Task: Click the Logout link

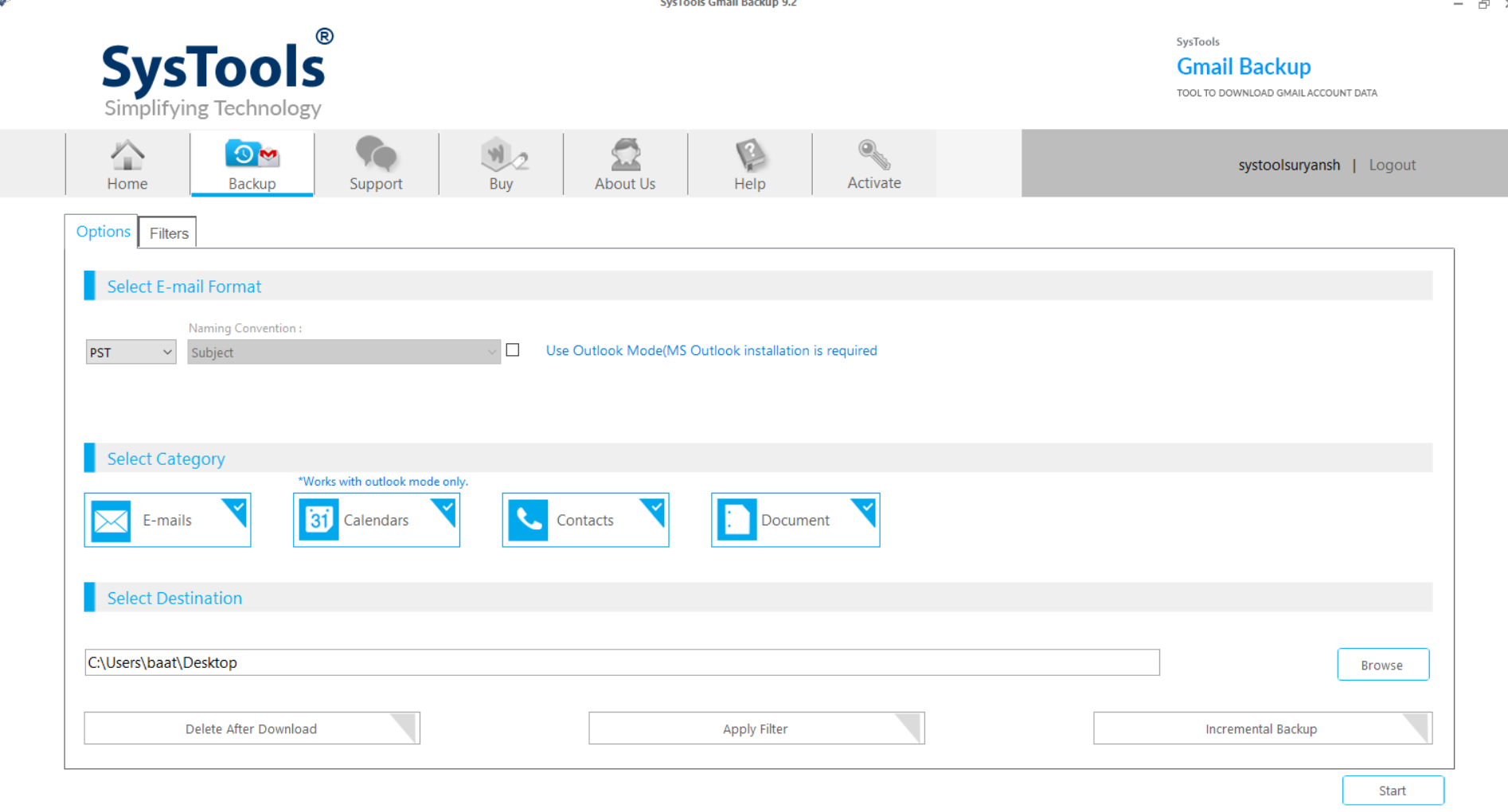Action: point(1392,164)
